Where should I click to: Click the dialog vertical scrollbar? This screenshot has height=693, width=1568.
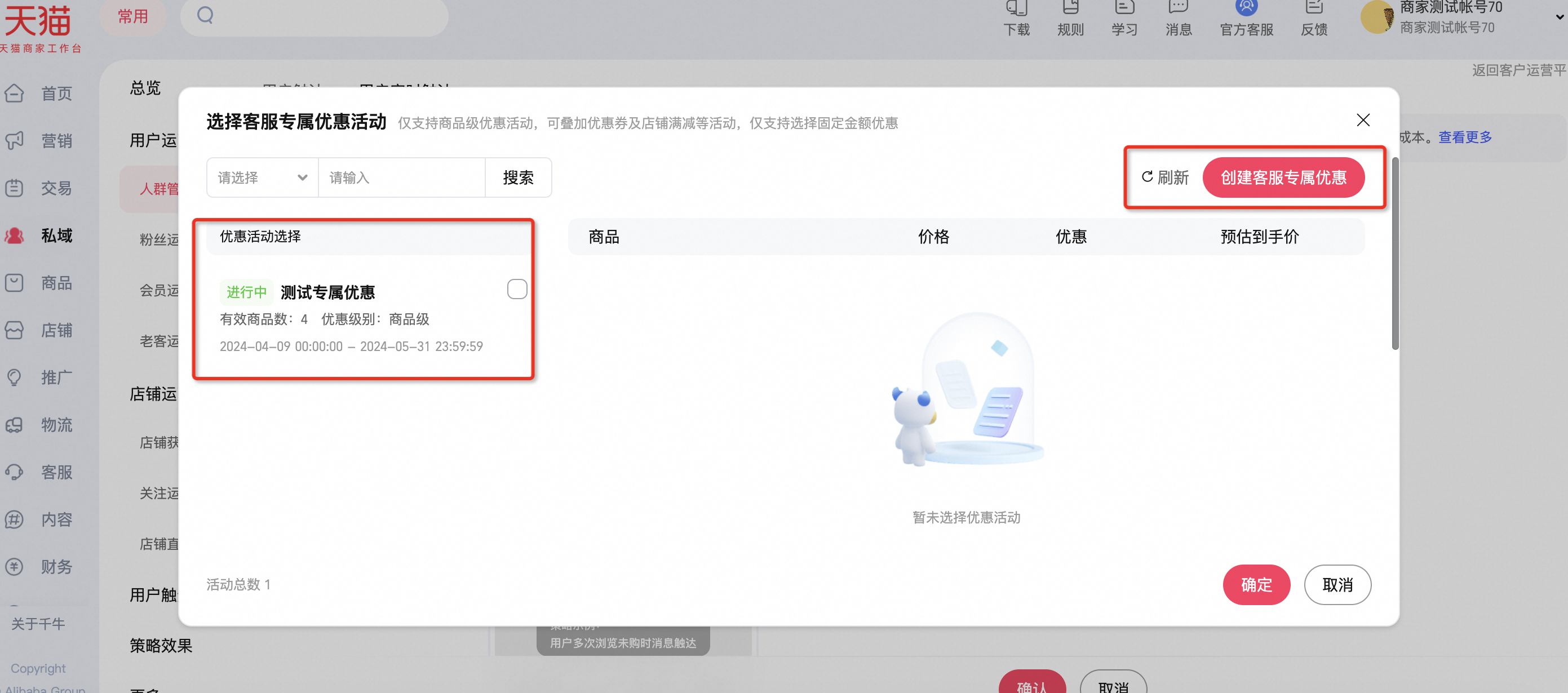(1395, 254)
